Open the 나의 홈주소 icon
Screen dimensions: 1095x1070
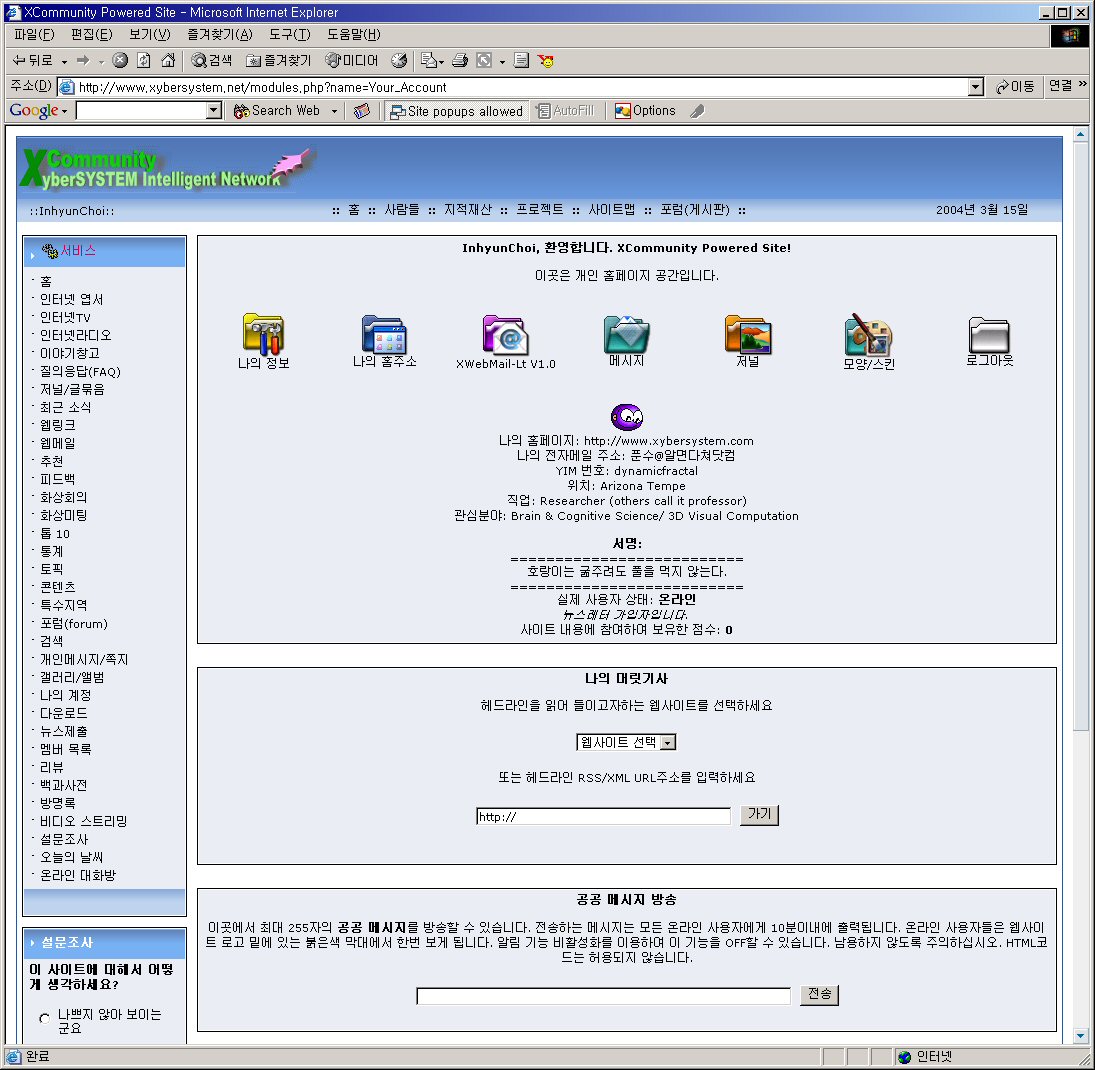[x=384, y=334]
